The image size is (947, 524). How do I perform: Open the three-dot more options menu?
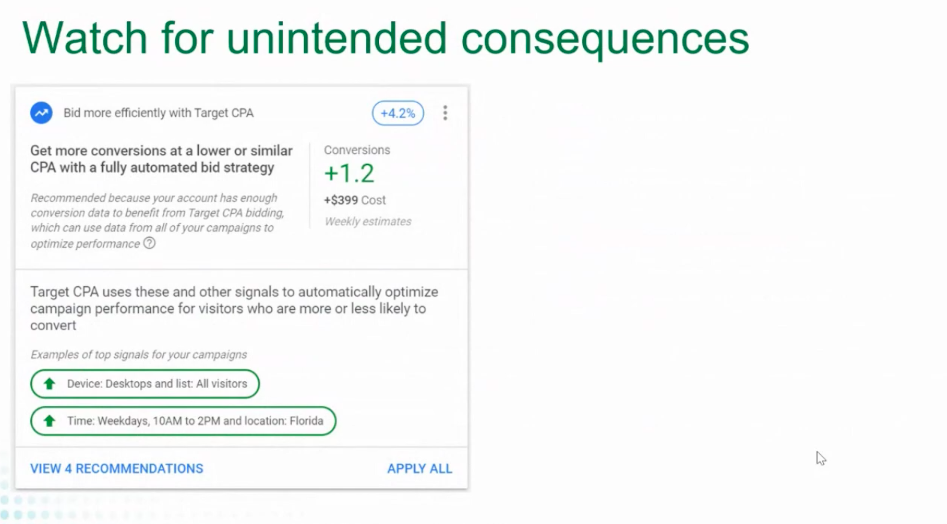pos(445,113)
